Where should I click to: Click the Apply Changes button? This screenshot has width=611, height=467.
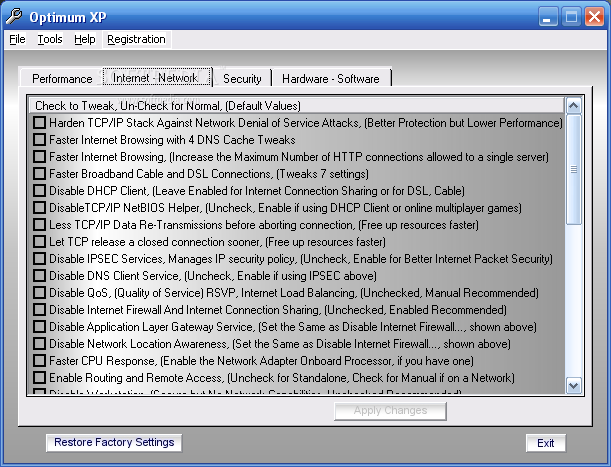coord(390,411)
